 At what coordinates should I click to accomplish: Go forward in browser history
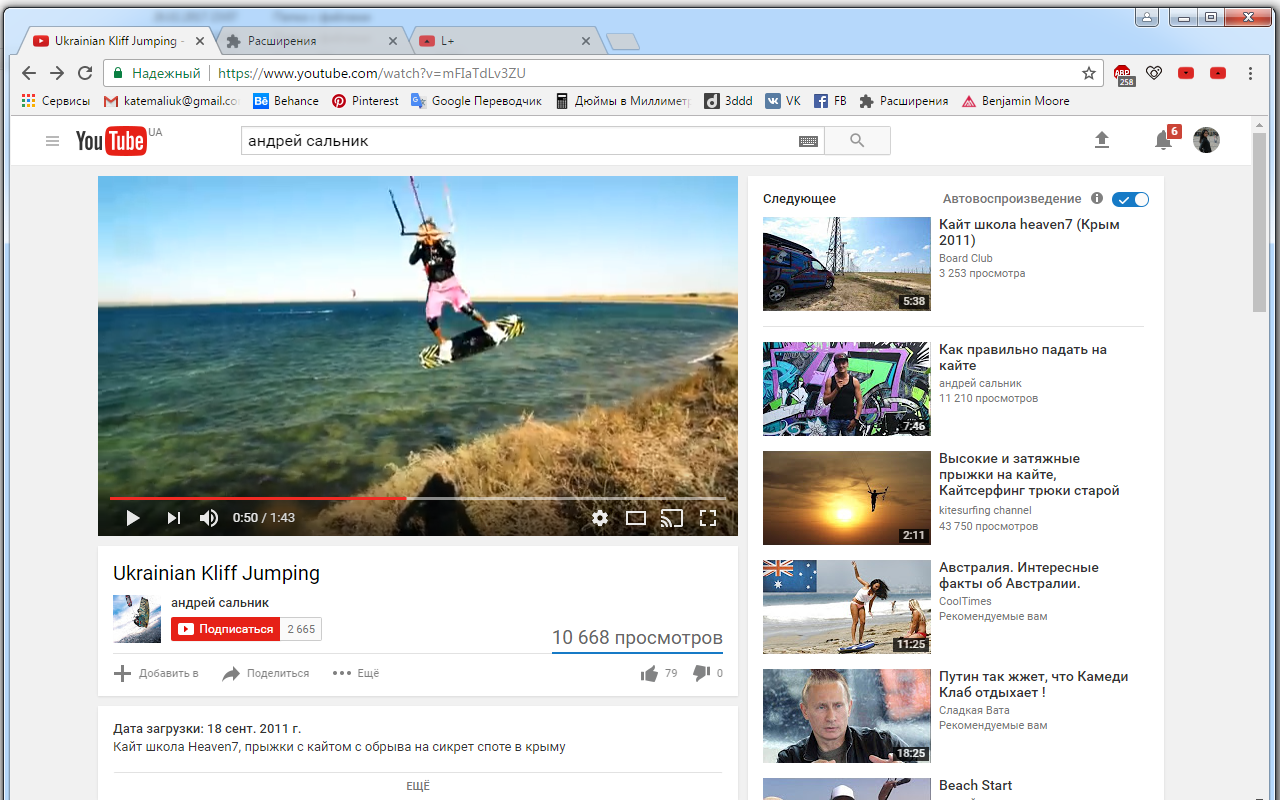(57, 73)
